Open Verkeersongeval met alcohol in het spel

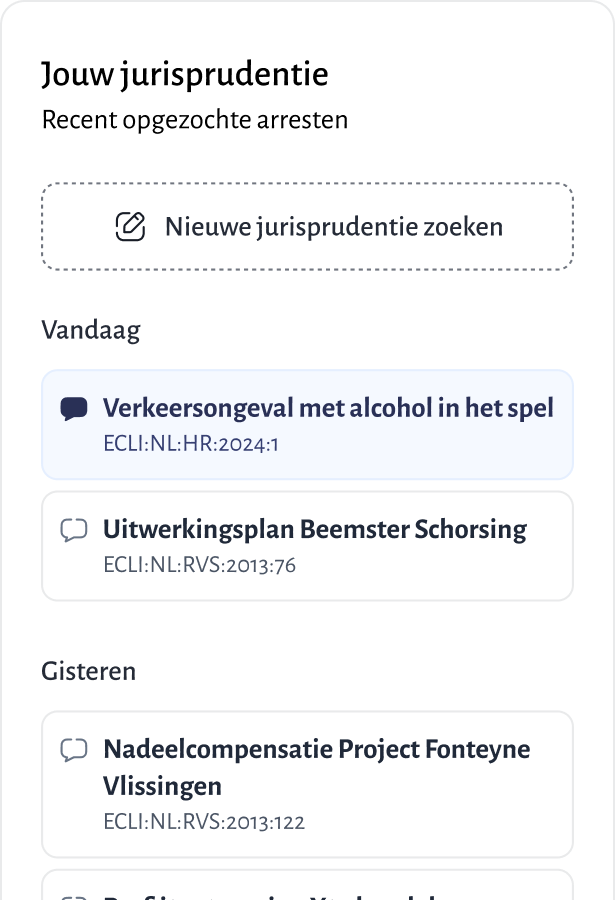(x=328, y=408)
